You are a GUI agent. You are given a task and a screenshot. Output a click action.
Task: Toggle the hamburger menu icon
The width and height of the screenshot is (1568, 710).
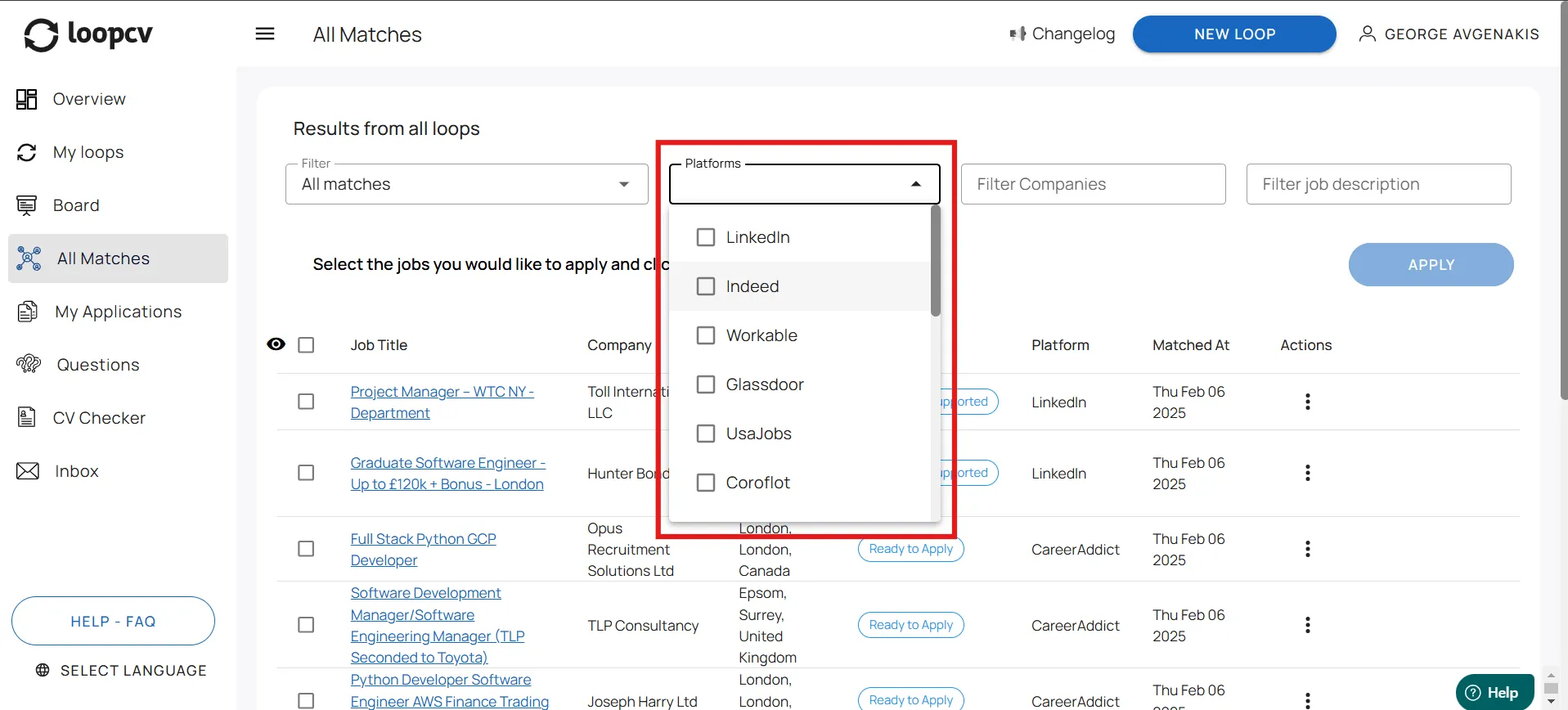[265, 34]
